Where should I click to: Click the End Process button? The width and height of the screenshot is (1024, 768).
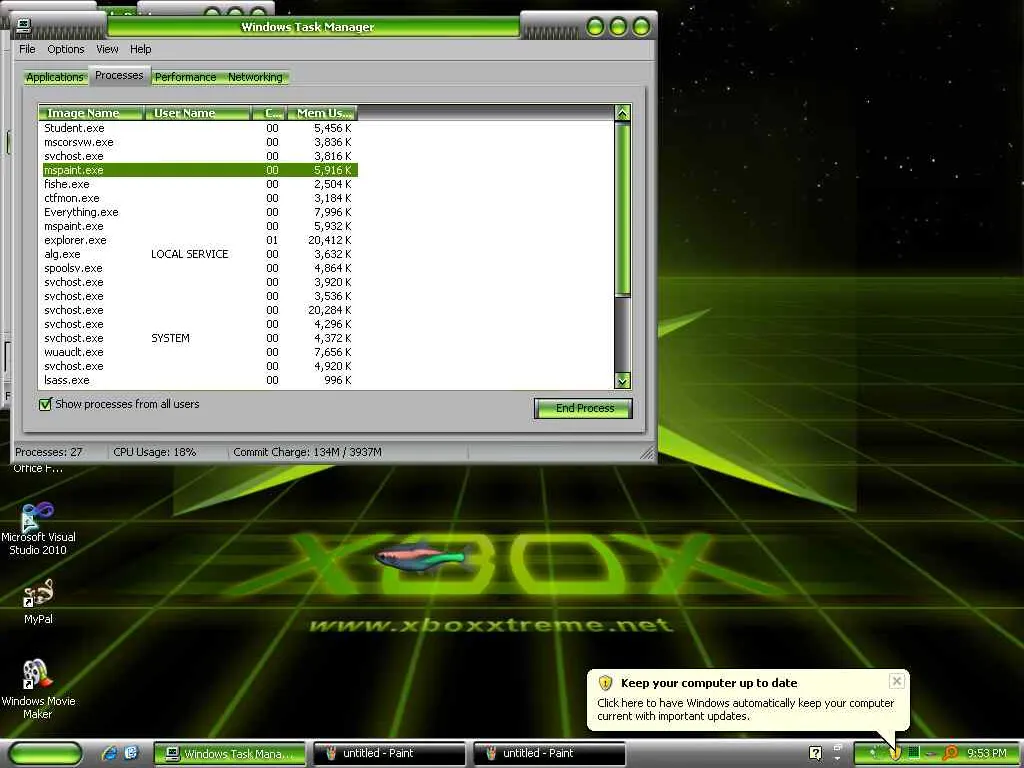click(583, 408)
